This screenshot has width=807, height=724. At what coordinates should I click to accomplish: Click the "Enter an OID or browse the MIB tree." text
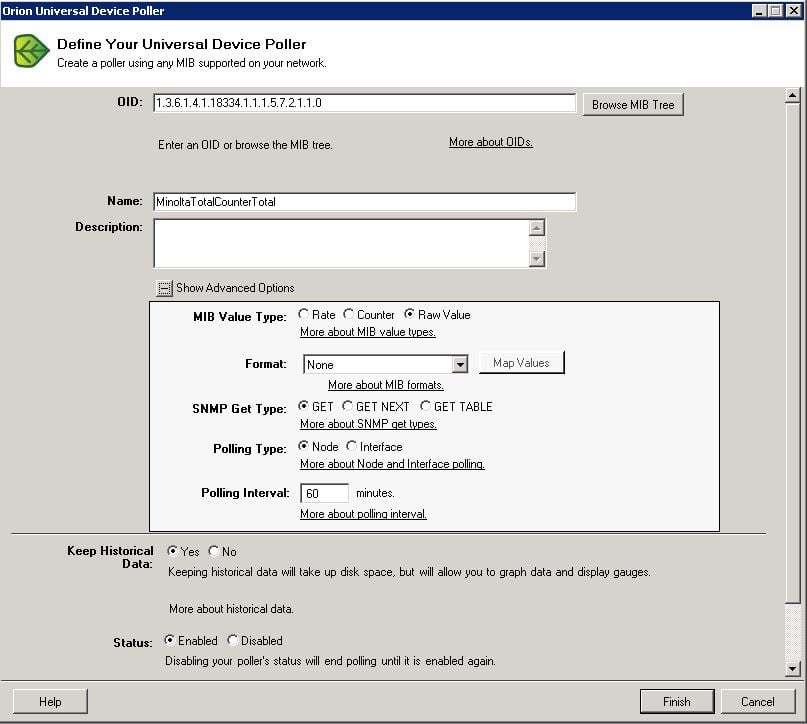click(245, 145)
